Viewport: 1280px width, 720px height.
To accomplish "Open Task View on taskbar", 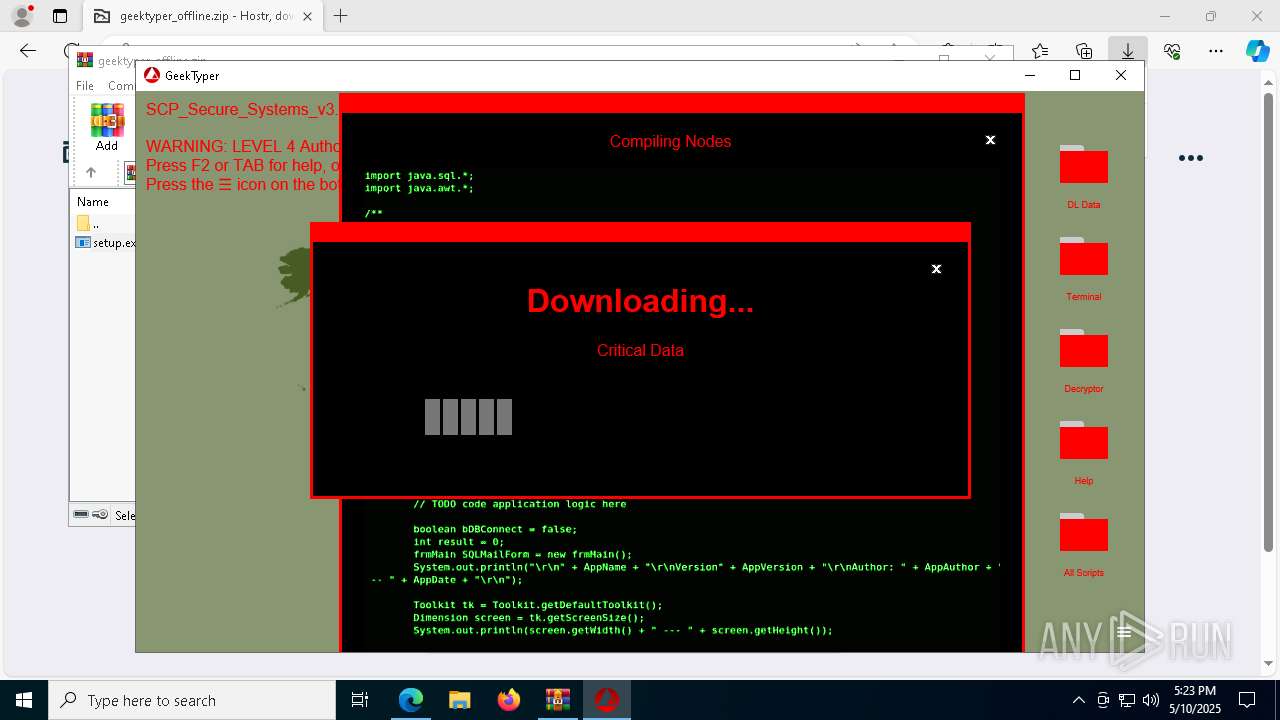I will (x=360, y=700).
